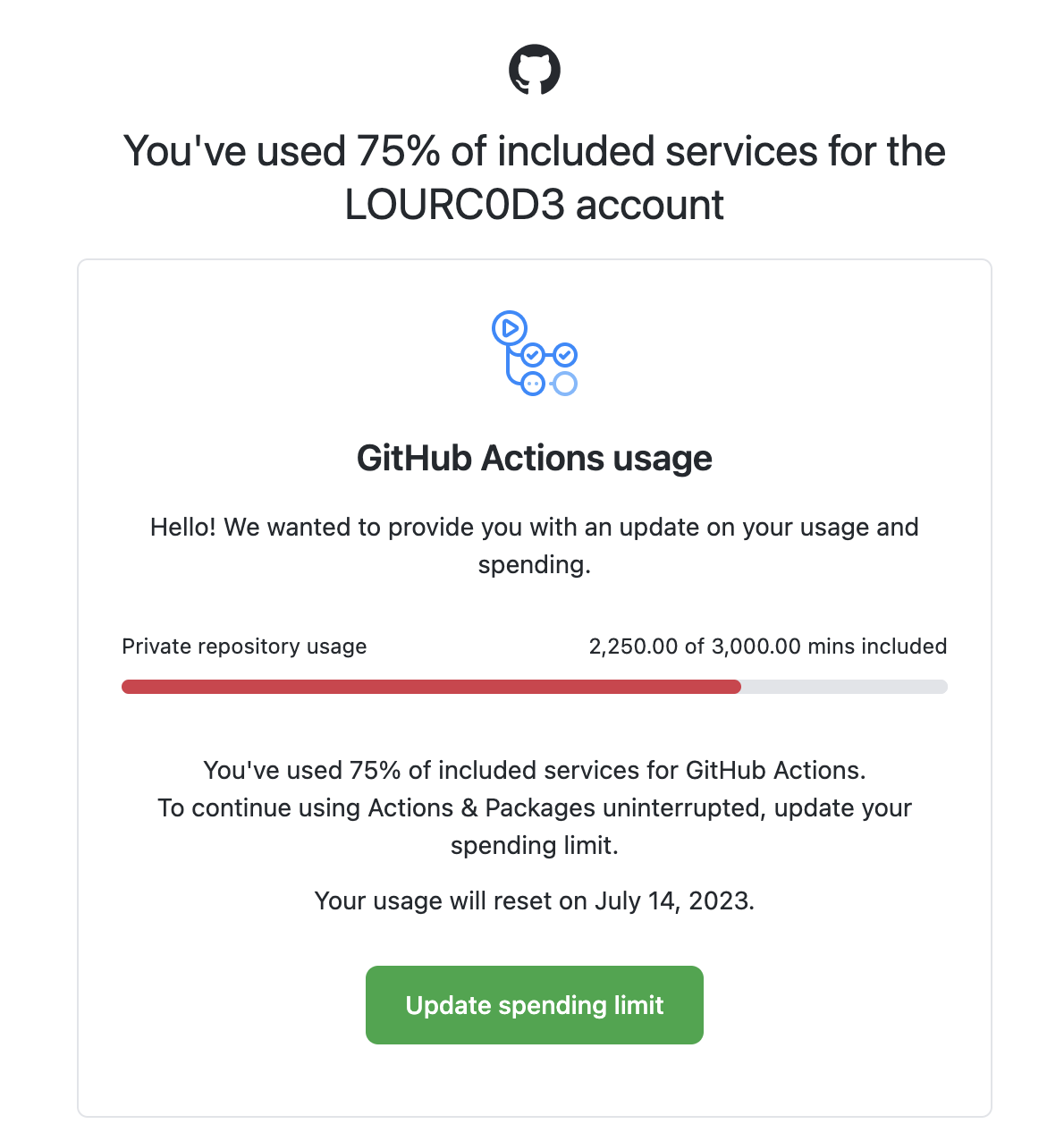1064x1141 pixels.
Task: Click the pending dots node in the workflow icon
Action: click(x=532, y=385)
